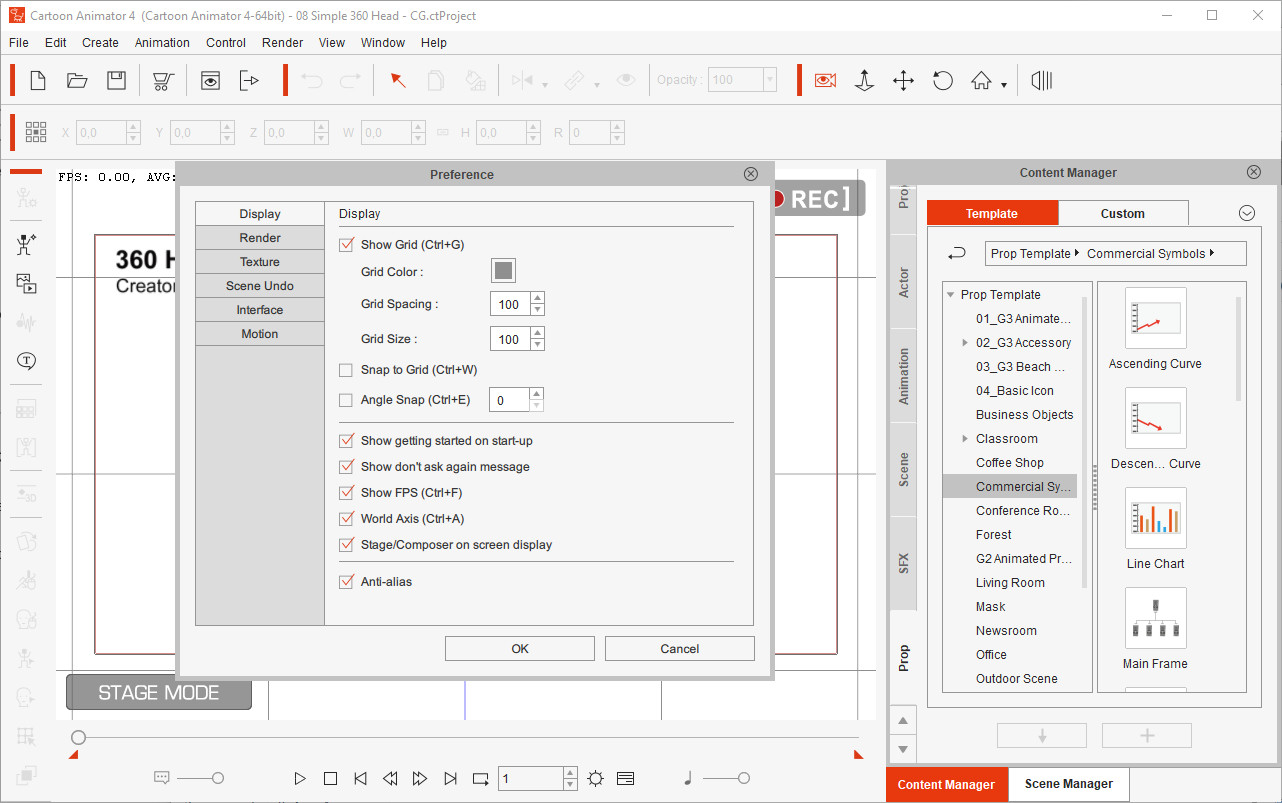
Task: Click the Stop playback square button
Action: [x=330, y=778]
